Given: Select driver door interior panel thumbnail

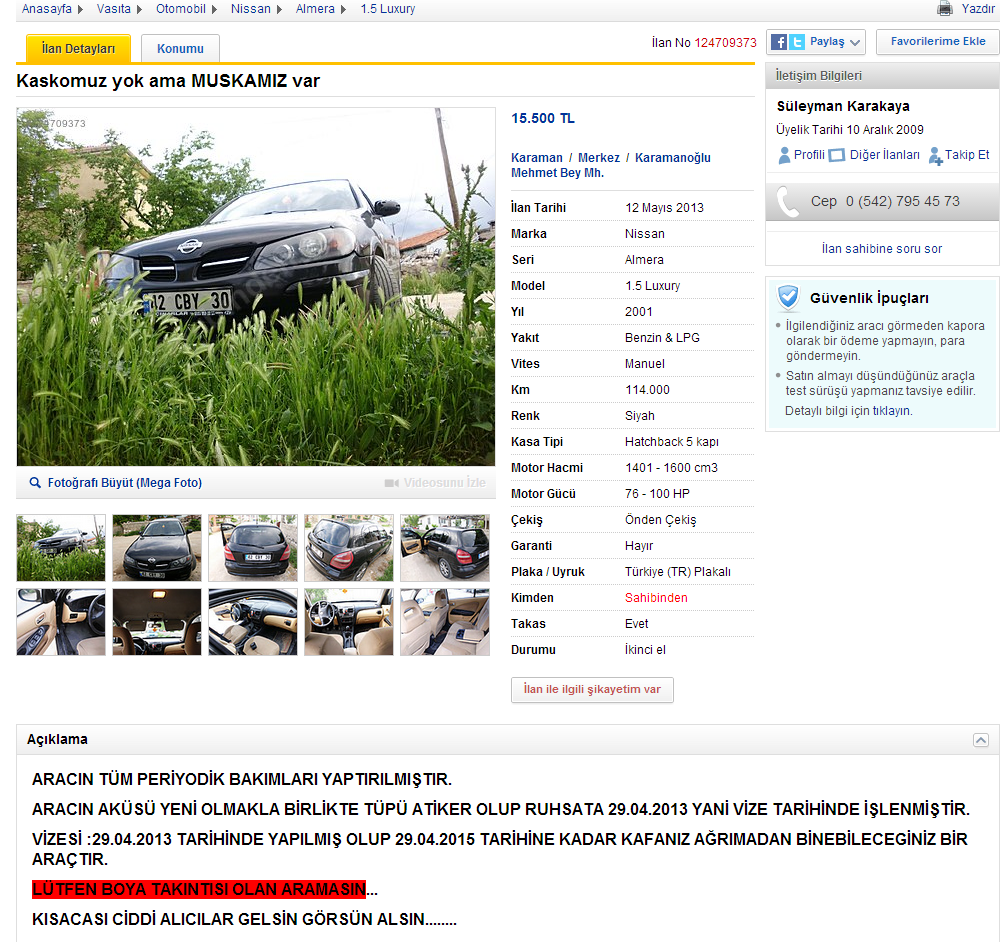Looking at the screenshot, I should tap(61, 622).
